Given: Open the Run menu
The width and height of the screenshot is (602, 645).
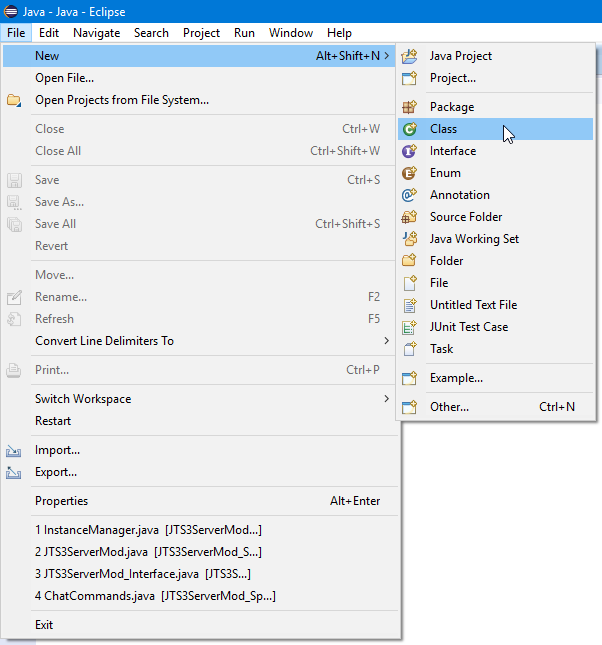Looking at the screenshot, I should point(244,33).
